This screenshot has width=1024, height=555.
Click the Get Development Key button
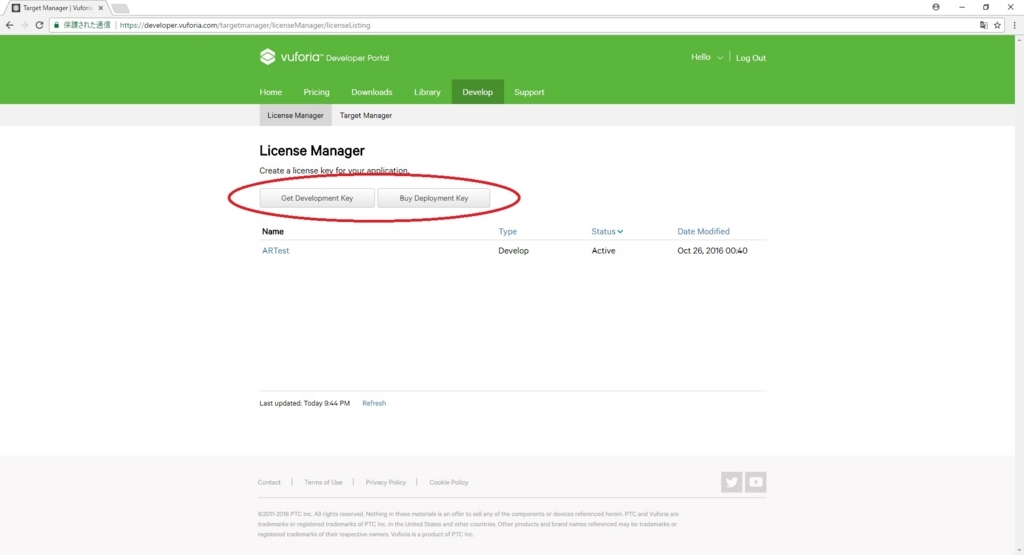coord(317,198)
